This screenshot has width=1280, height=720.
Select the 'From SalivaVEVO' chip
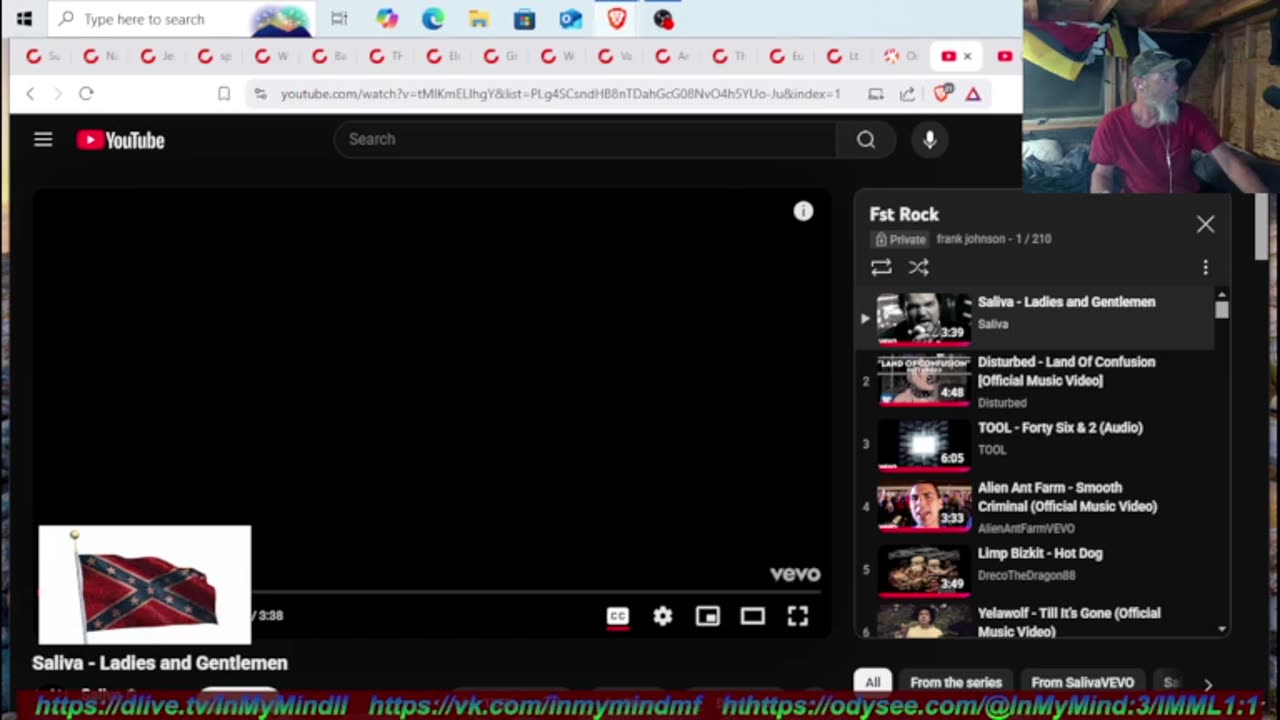(1083, 682)
